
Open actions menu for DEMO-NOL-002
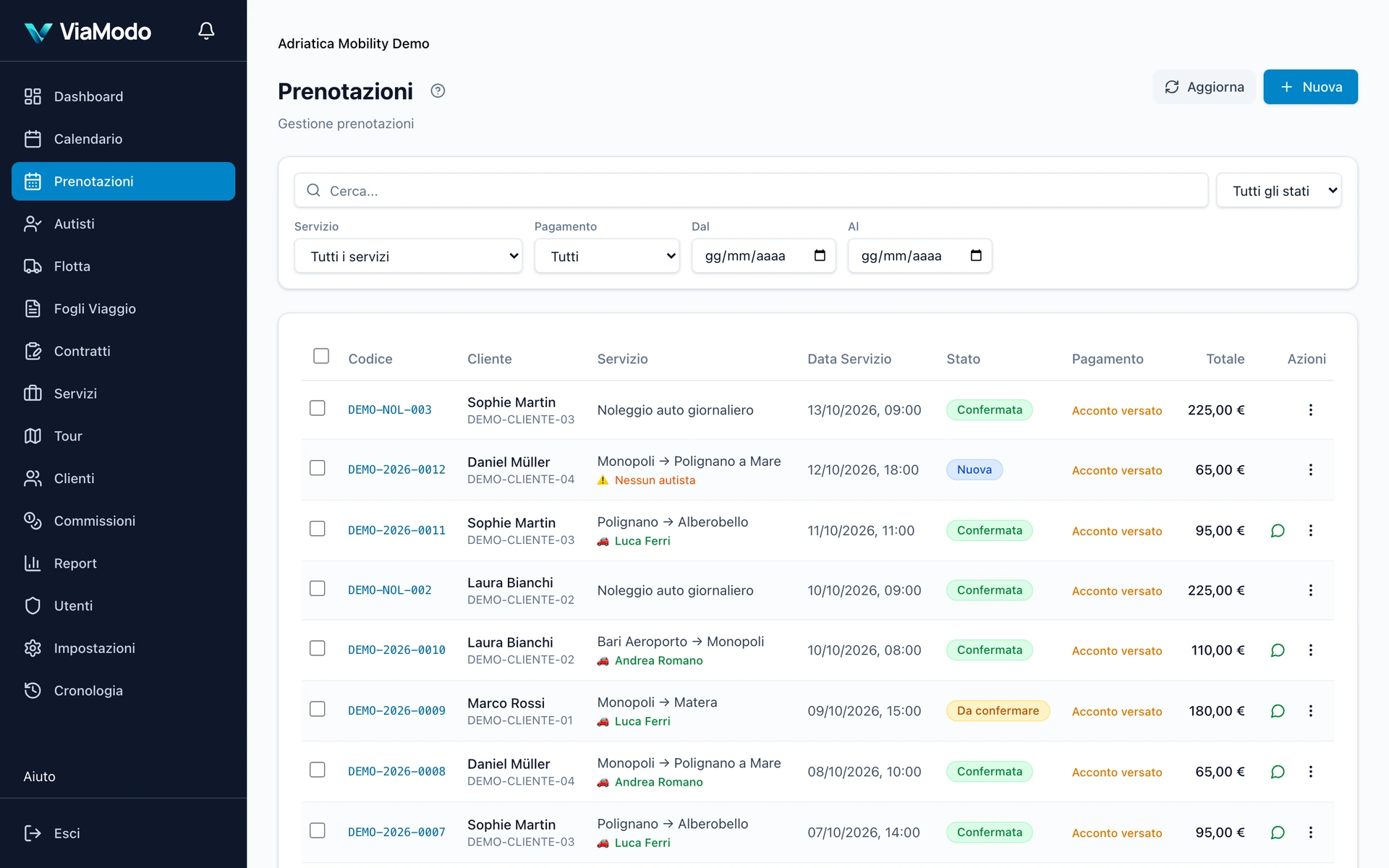[x=1310, y=590]
